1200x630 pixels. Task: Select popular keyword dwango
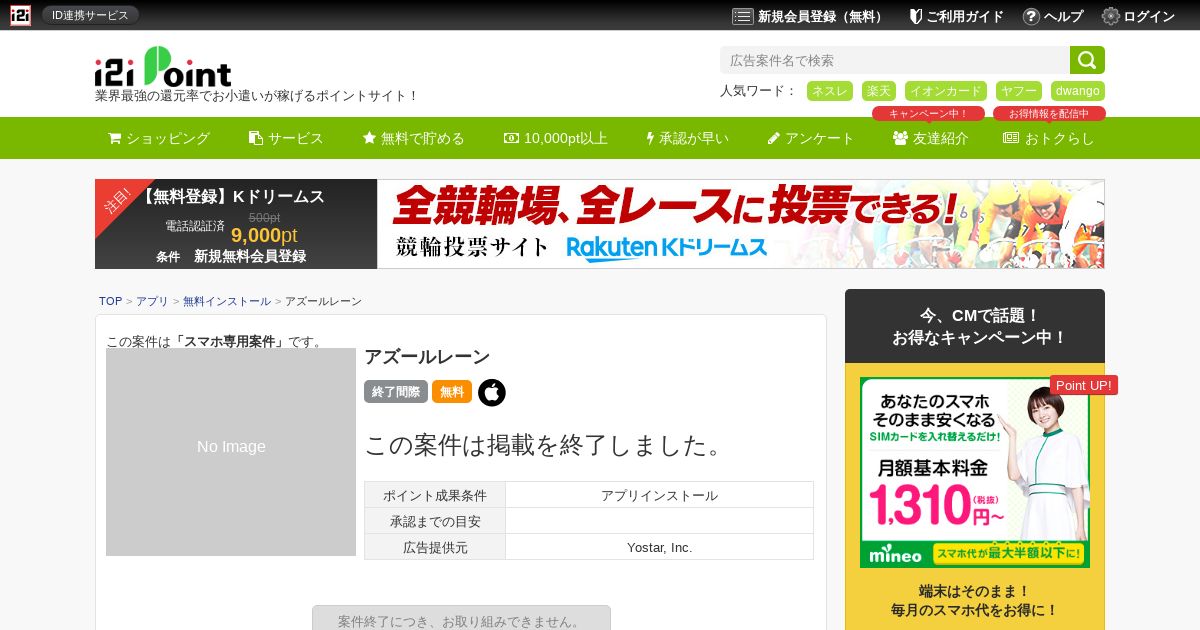click(x=1078, y=91)
